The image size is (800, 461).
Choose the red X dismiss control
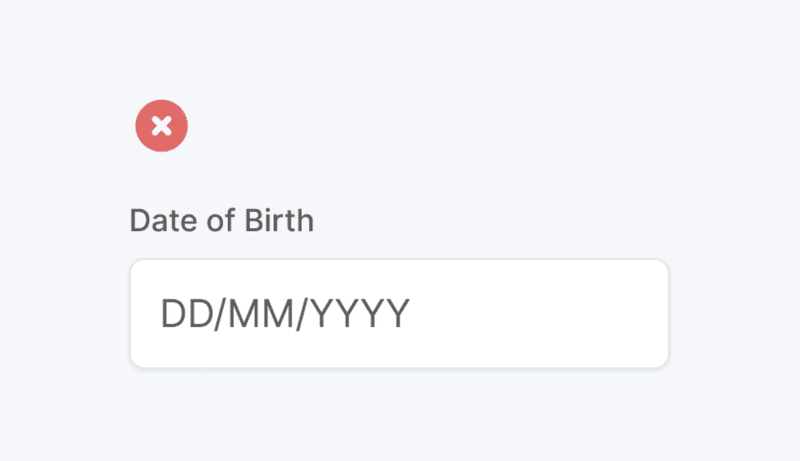pos(161,125)
